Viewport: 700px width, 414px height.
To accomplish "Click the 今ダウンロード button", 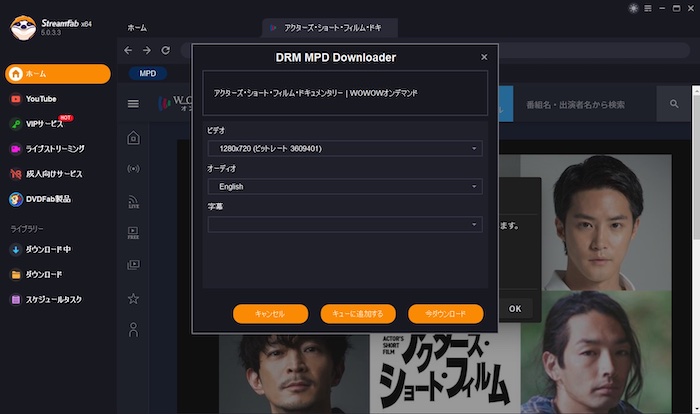I will click(x=446, y=314).
